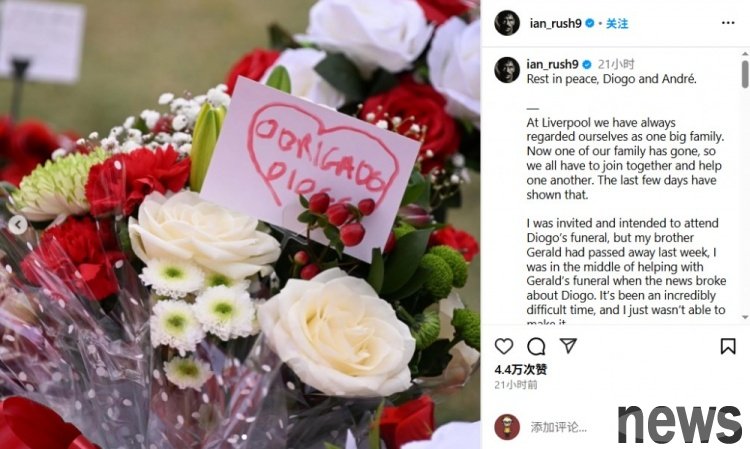The image size is (750, 449).
Task: Click the 21小时 timestamp beside caption username
Action: [616, 64]
